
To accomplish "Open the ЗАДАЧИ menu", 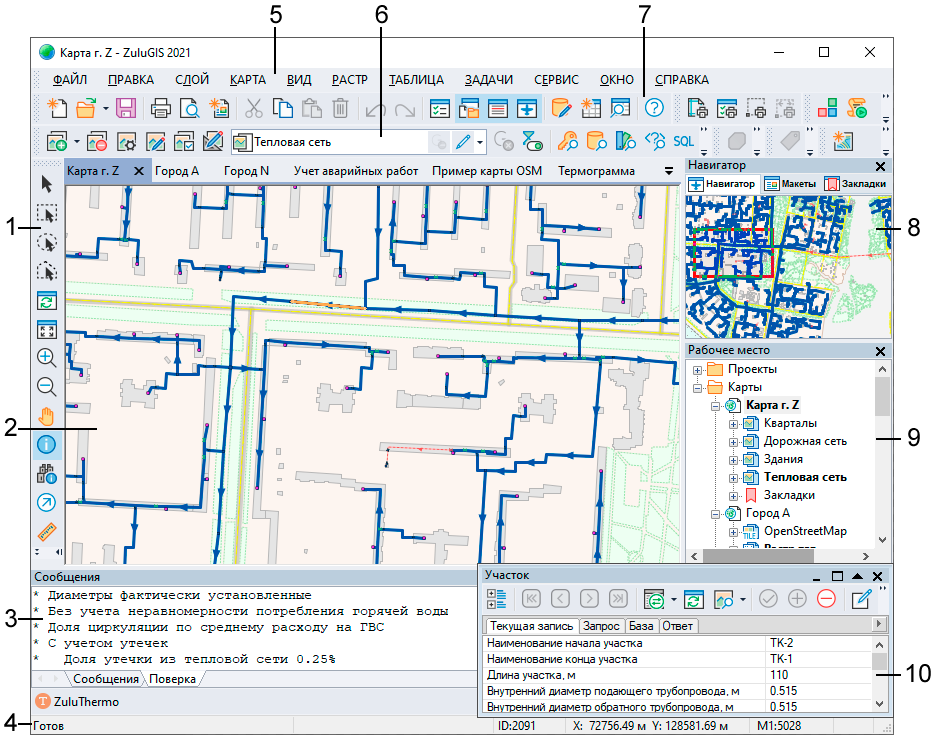I will tap(488, 80).
